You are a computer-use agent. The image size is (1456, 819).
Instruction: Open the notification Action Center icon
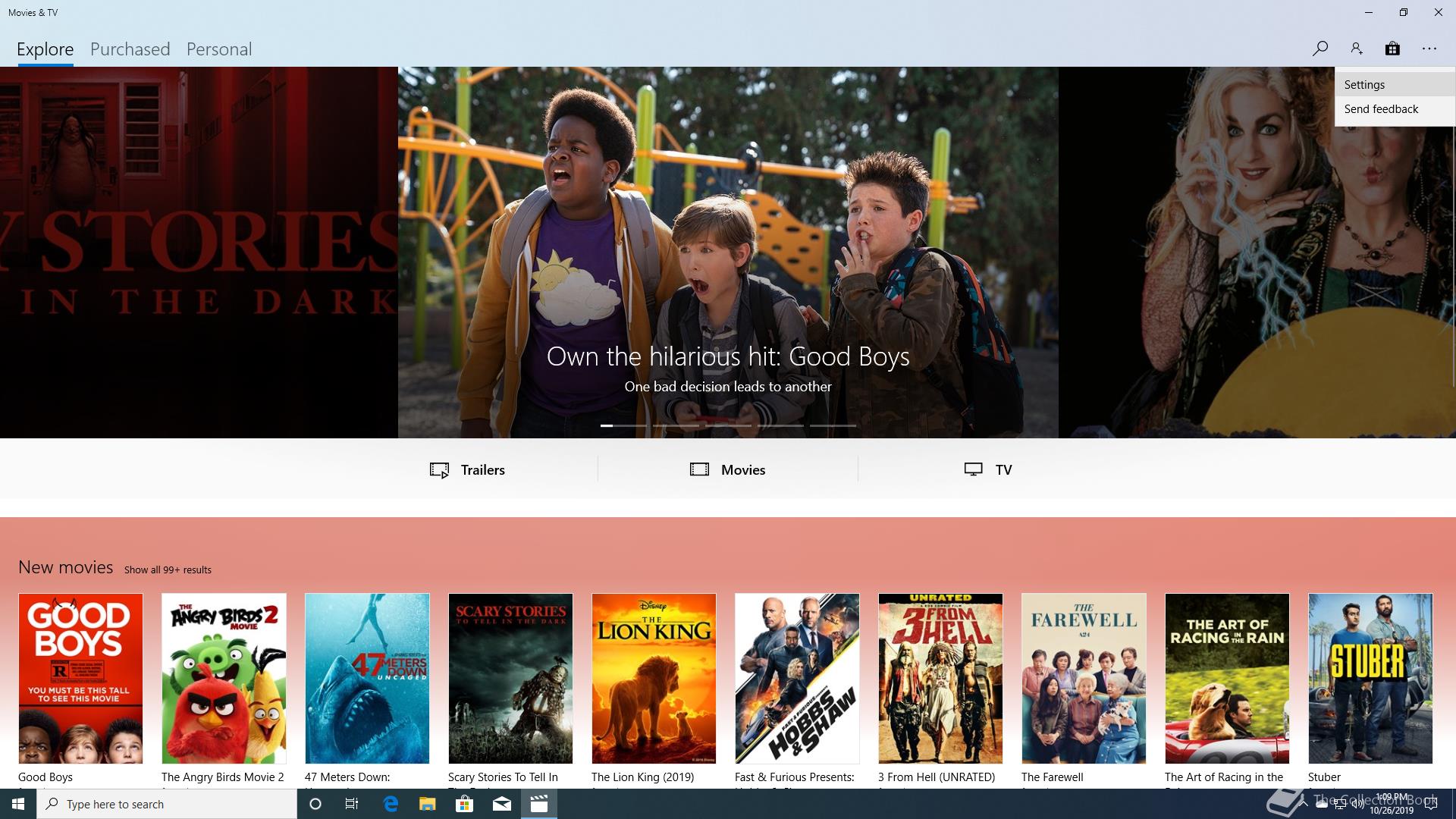1431,804
